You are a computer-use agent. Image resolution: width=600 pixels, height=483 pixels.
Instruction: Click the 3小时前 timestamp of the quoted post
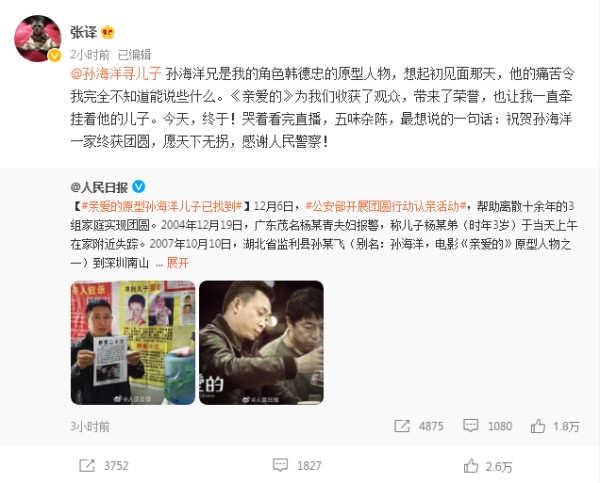click(x=90, y=426)
